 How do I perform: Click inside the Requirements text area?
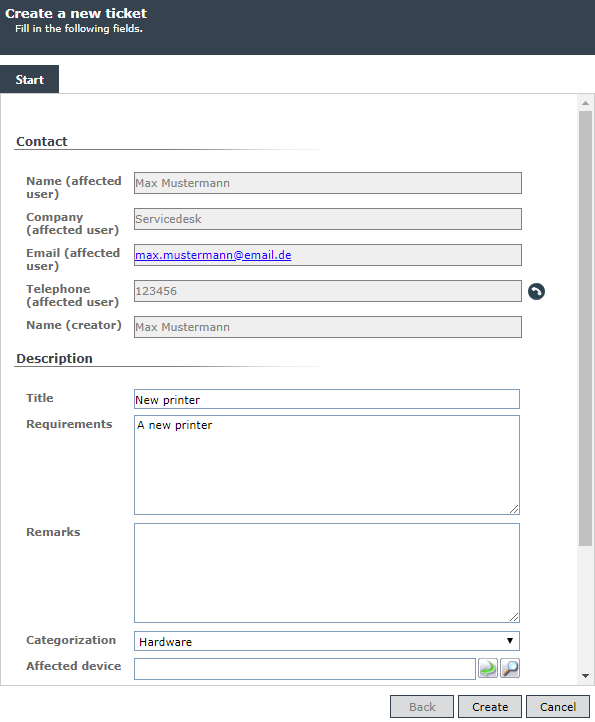click(x=327, y=465)
